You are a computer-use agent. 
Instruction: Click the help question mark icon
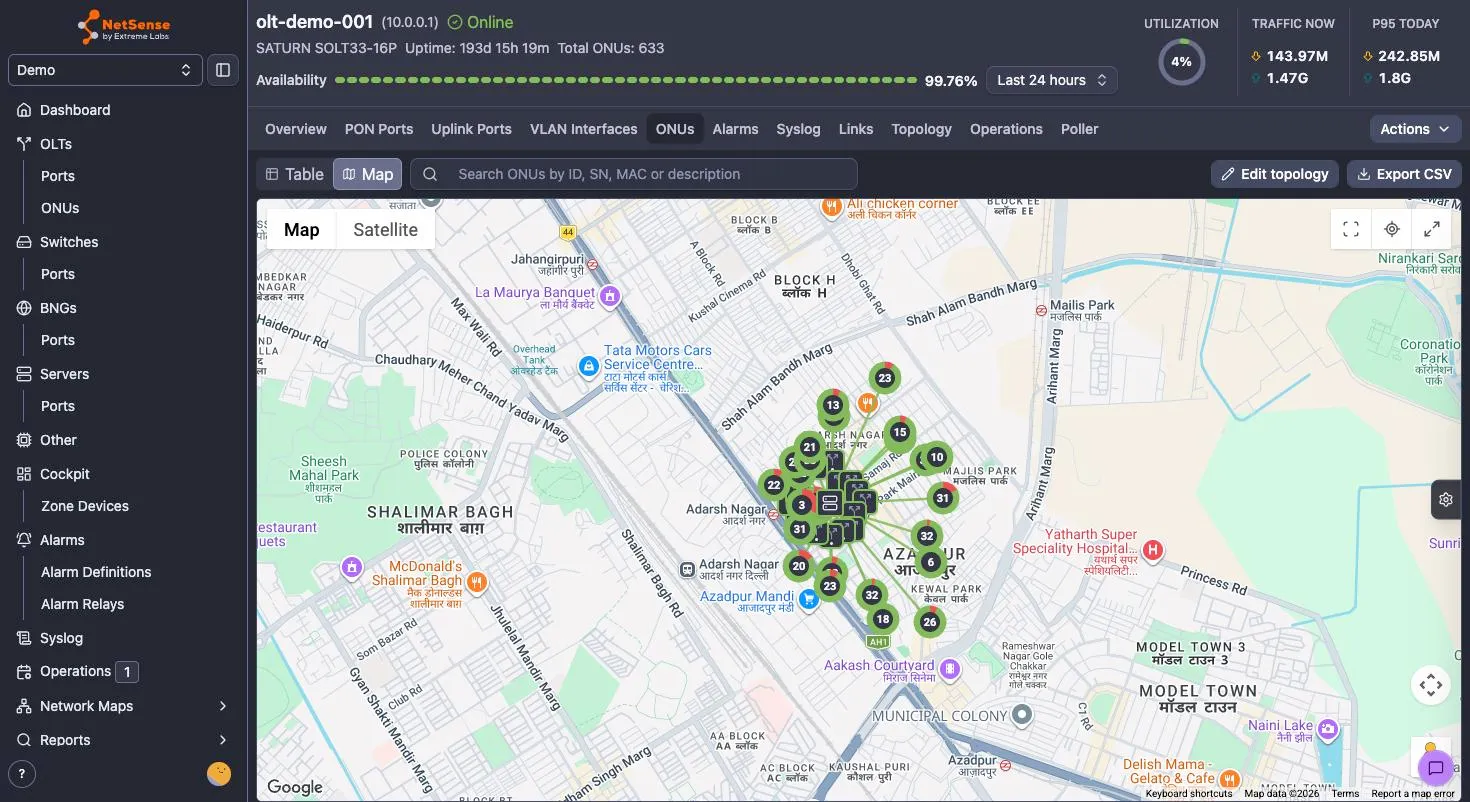[x=22, y=773]
